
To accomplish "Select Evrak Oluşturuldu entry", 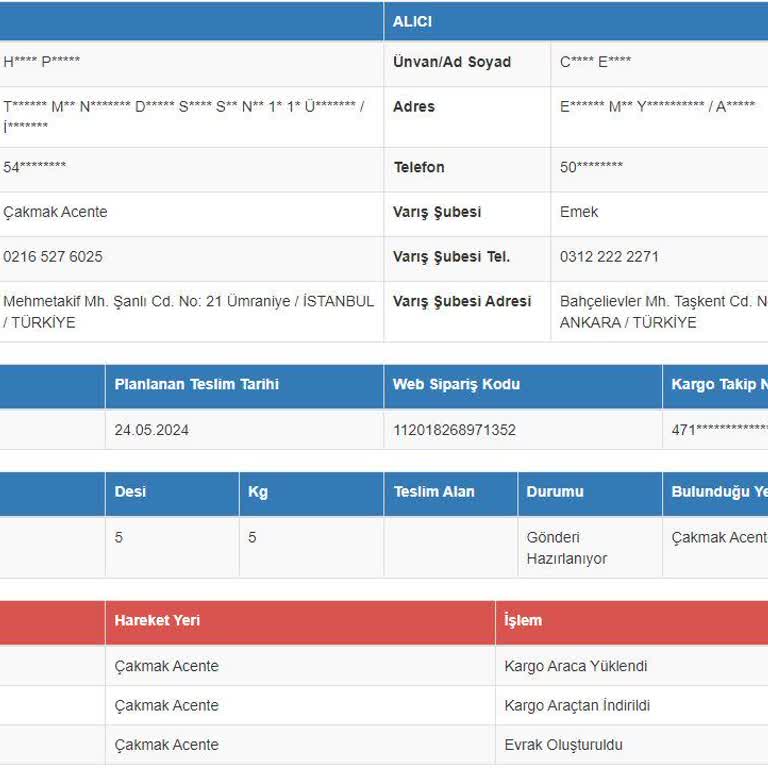I will coord(563,745).
